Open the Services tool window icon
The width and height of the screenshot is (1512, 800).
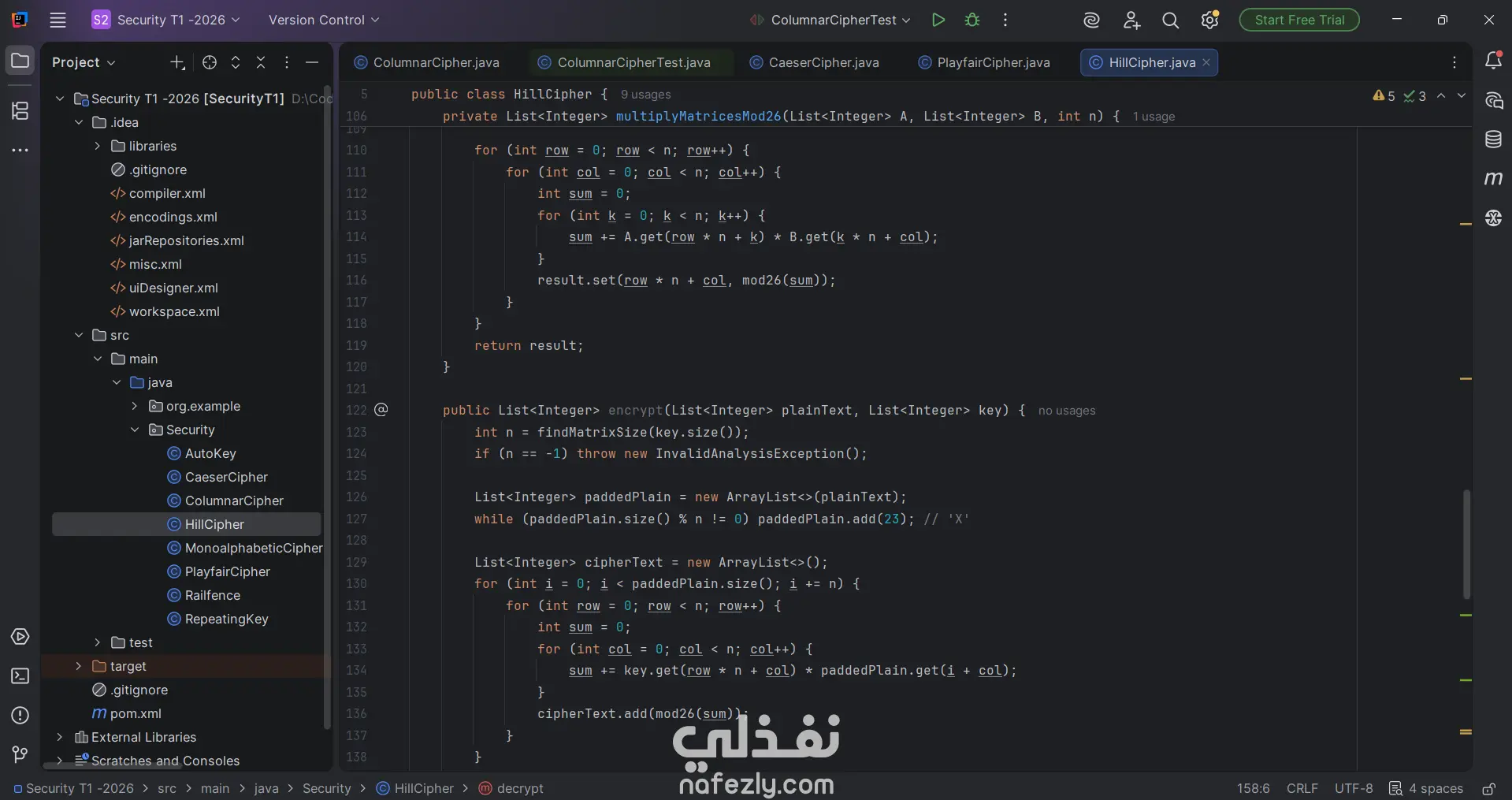point(20,637)
